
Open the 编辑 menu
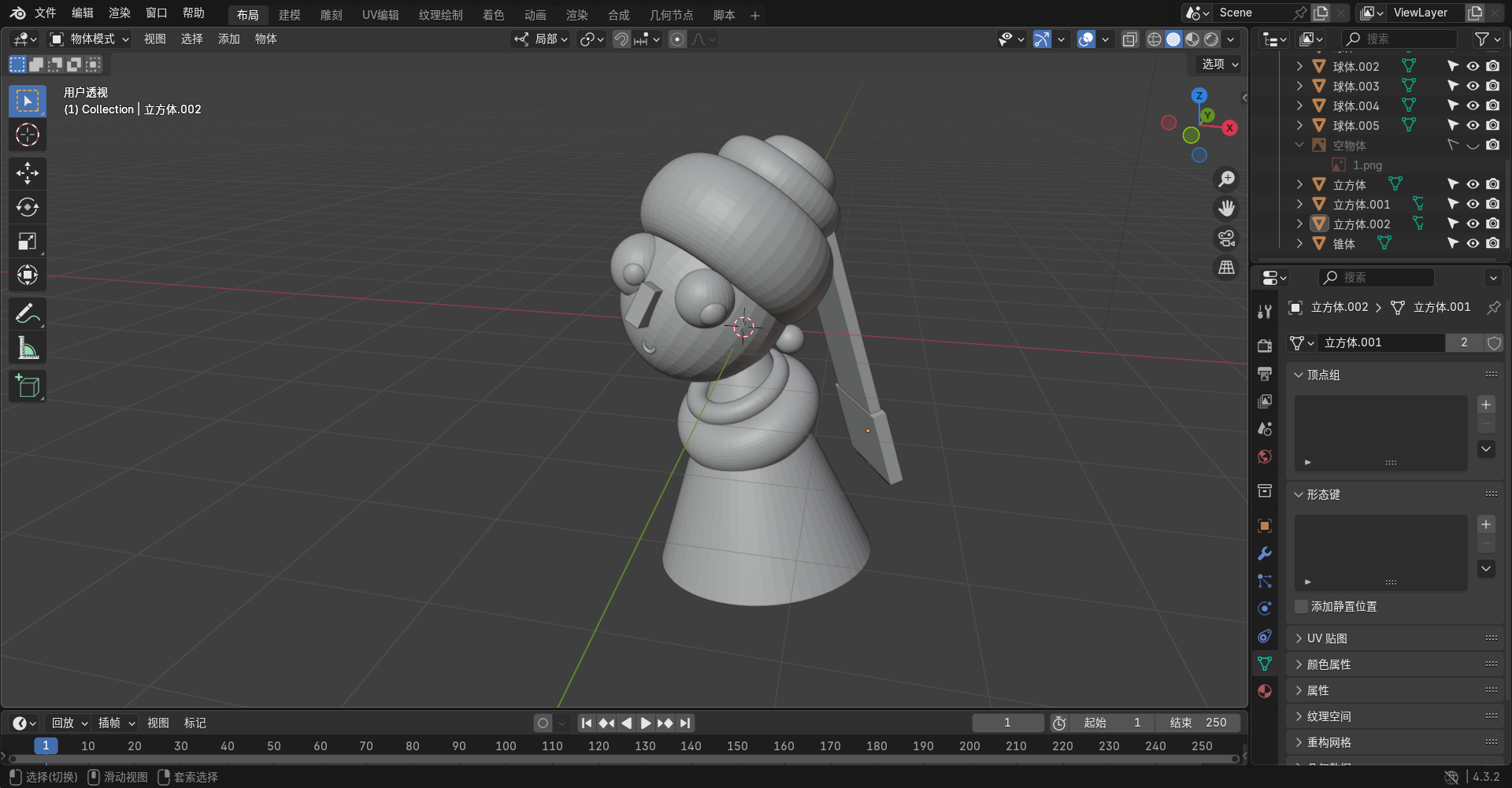coord(82,13)
